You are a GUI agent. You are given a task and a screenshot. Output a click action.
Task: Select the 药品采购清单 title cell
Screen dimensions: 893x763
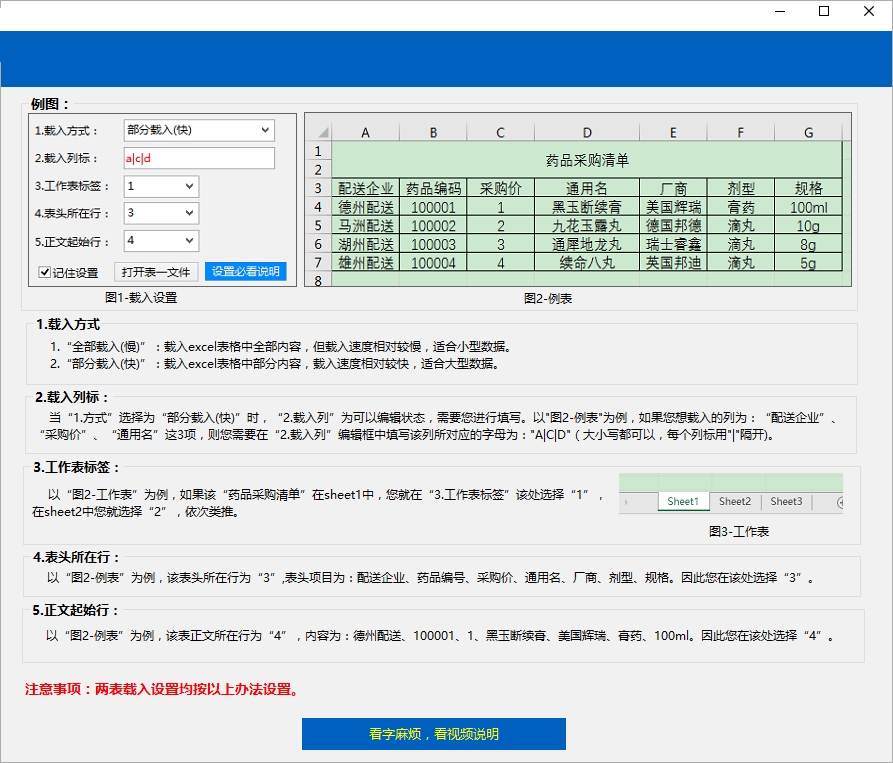coord(587,160)
